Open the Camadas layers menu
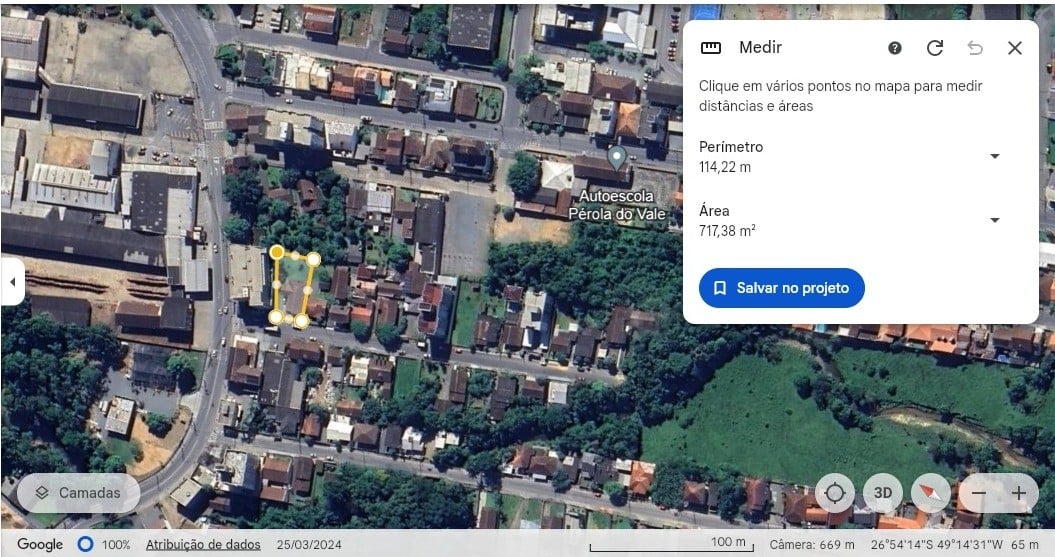1055x557 pixels. [x=78, y=493]
